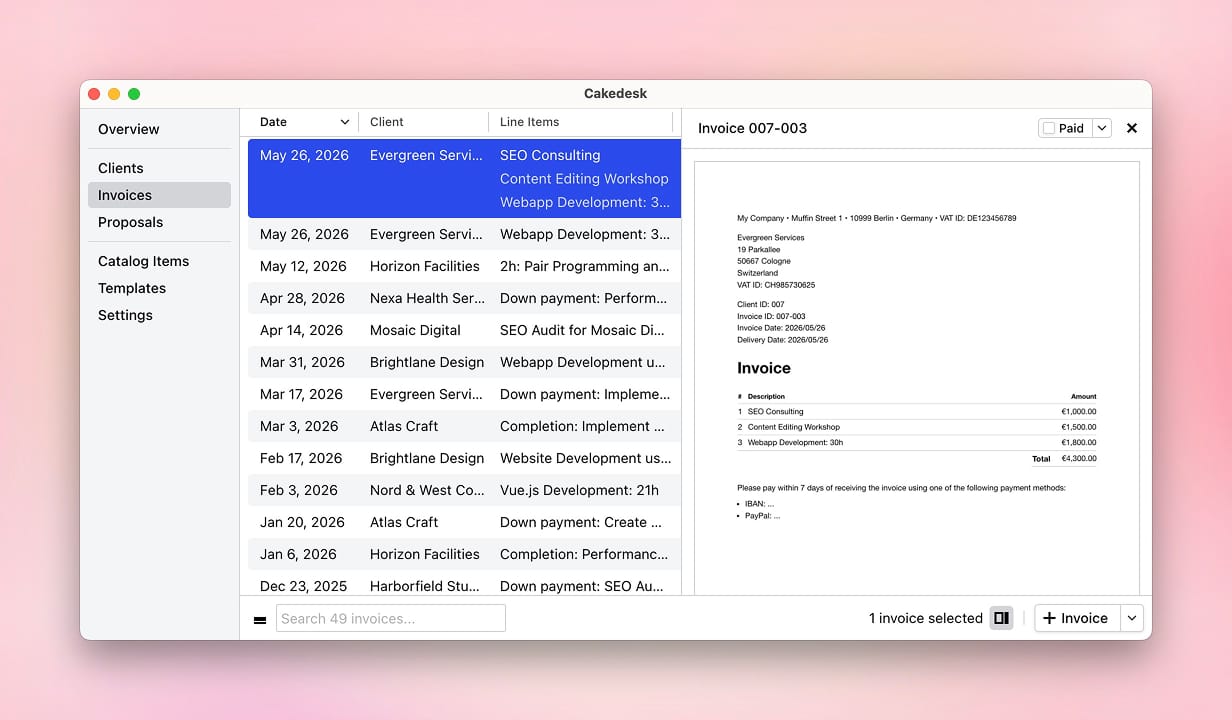The height and width of the screenshot is (720, 1232).
Task: Click 'Content Editing Workshop' in selected row
Action: tap(584, 179)
